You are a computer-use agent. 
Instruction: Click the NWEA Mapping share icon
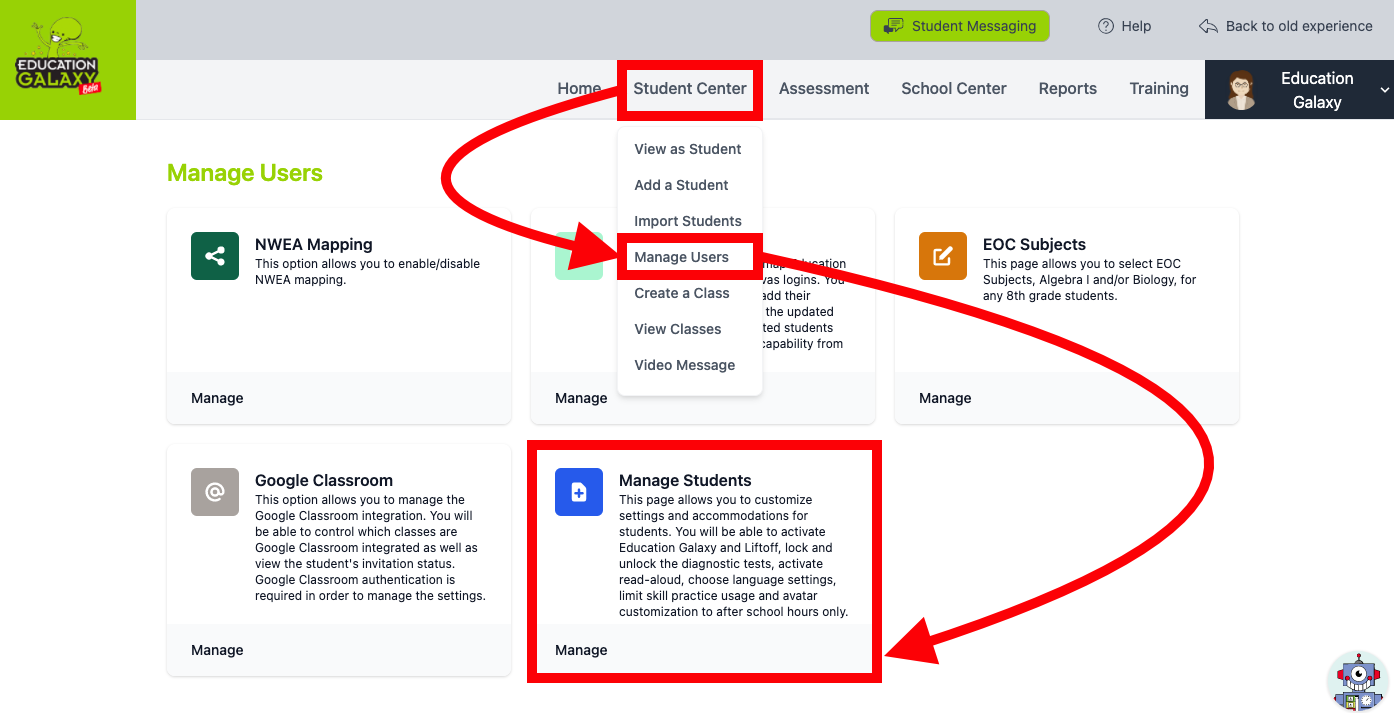coord(215,256)
